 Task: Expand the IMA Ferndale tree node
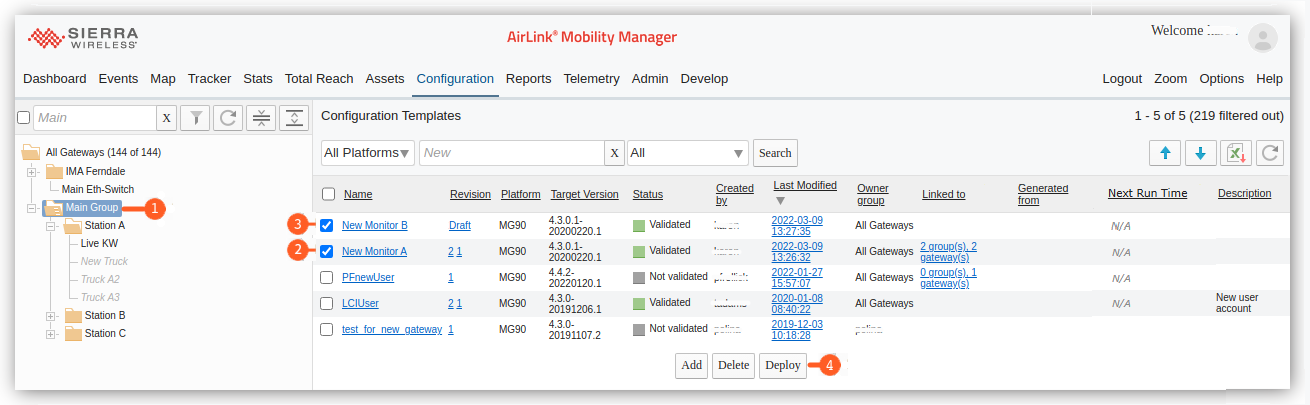[x=32, y=171]
